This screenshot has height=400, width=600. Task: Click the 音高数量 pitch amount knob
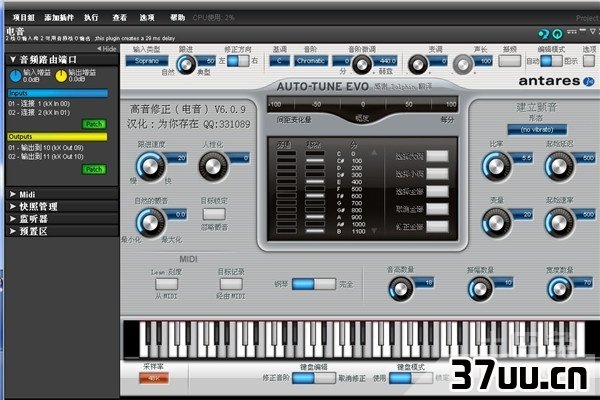tap(401, 289)
